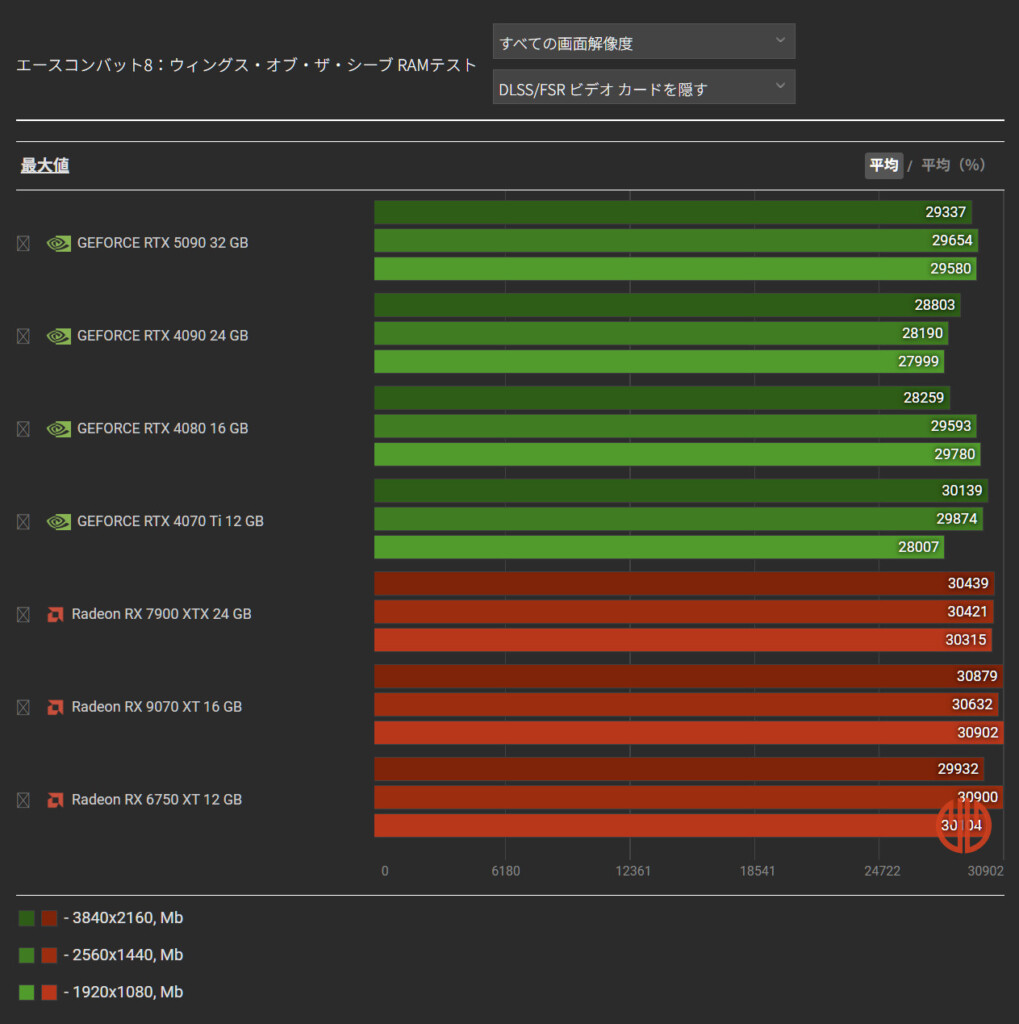1019x1024 pixels.
Task: Toggle the GEFORCE RTX 5090 32 GB checkbox
Action: click(24, 244)
